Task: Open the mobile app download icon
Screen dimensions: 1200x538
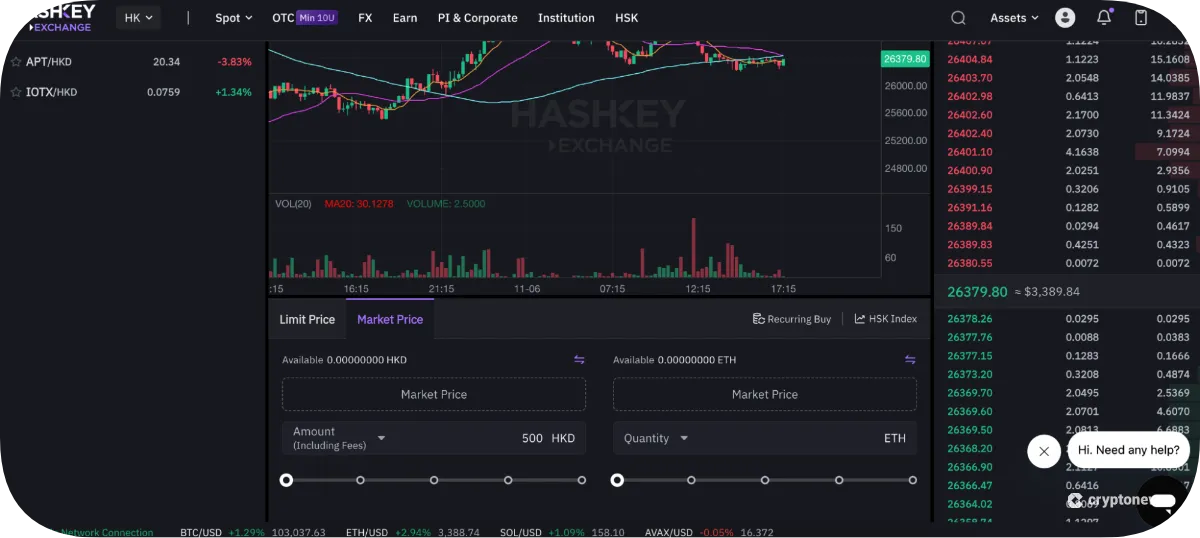Action: (x=1141, y=18)
